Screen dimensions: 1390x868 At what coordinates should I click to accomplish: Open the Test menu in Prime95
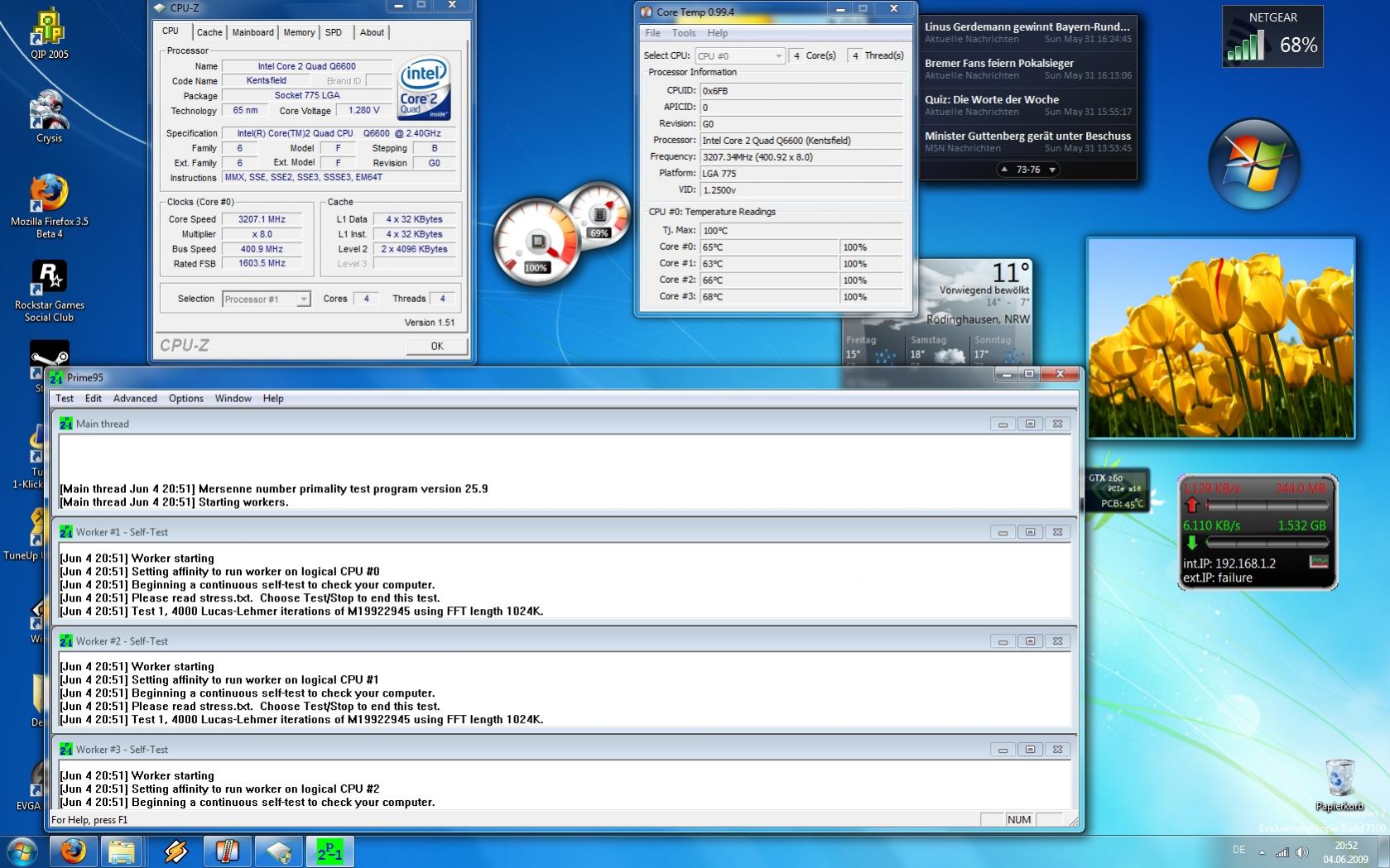[65, 398]
